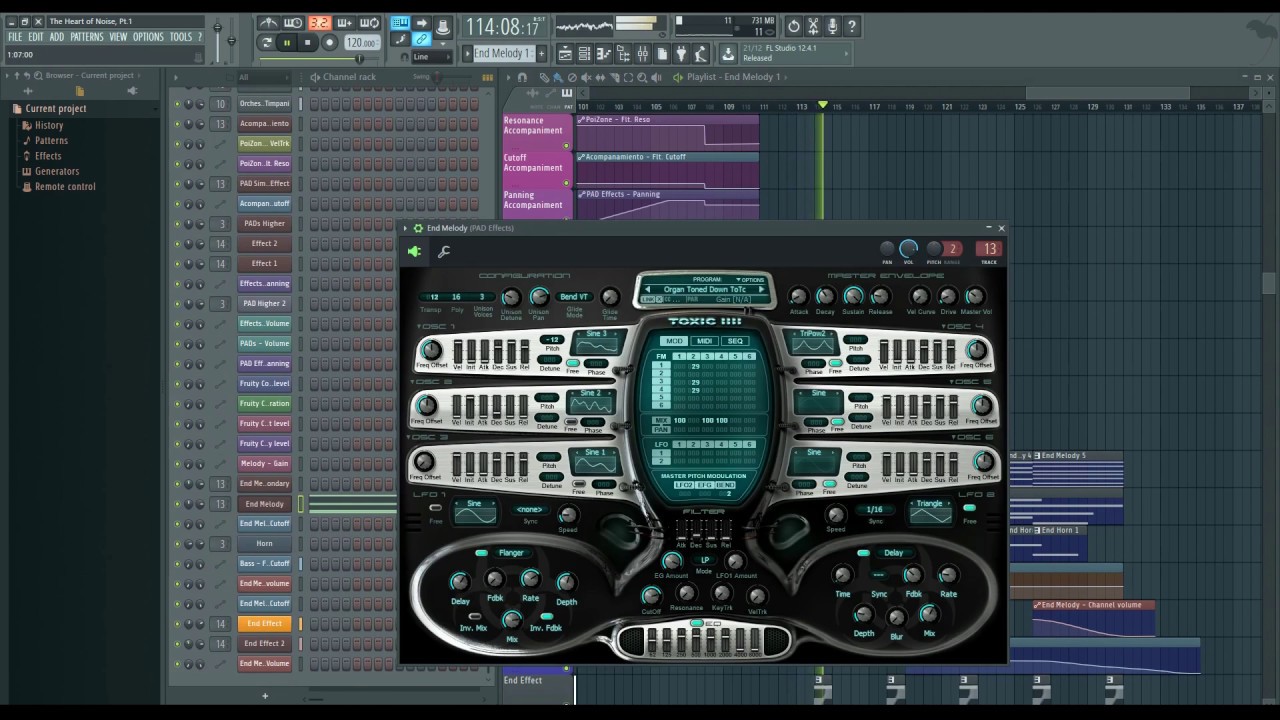This screenshot has height=720, width=1280.
Task: Open the TOOLS menu
Action: (180, 37)
